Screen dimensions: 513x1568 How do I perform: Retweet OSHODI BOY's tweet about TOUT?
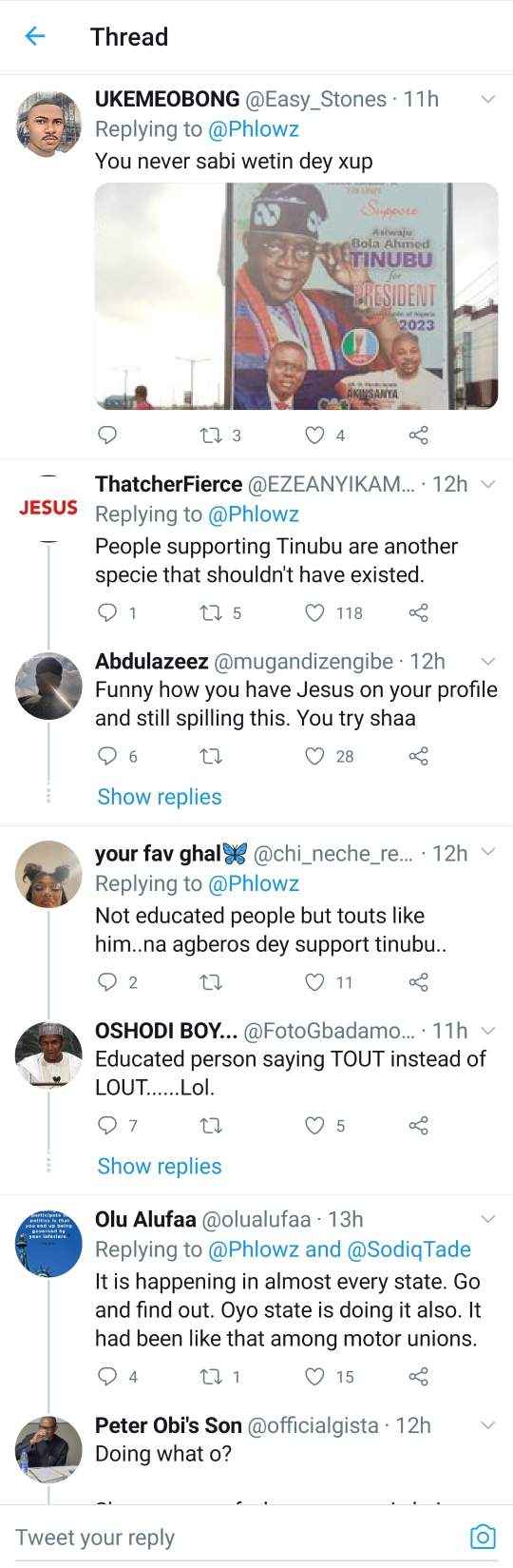point(211,1125)
